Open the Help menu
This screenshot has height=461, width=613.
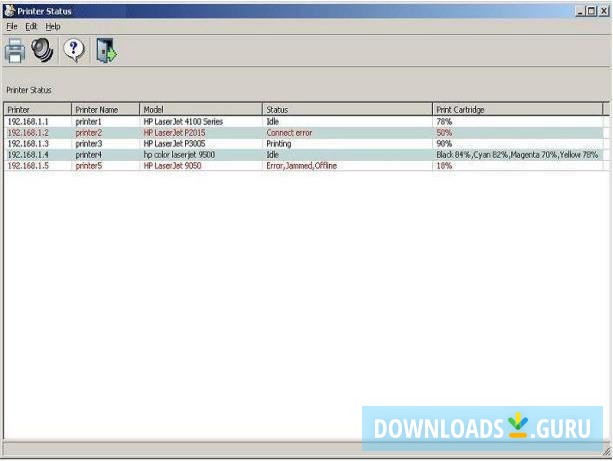point(53,26)
